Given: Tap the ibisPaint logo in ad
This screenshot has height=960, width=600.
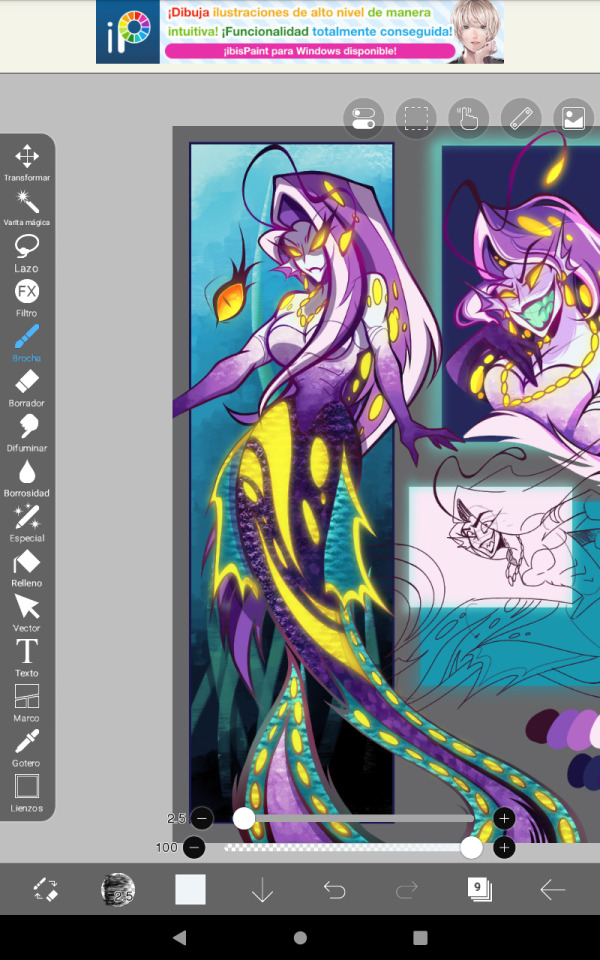Looking at the screenshot, I should point(128,32).
